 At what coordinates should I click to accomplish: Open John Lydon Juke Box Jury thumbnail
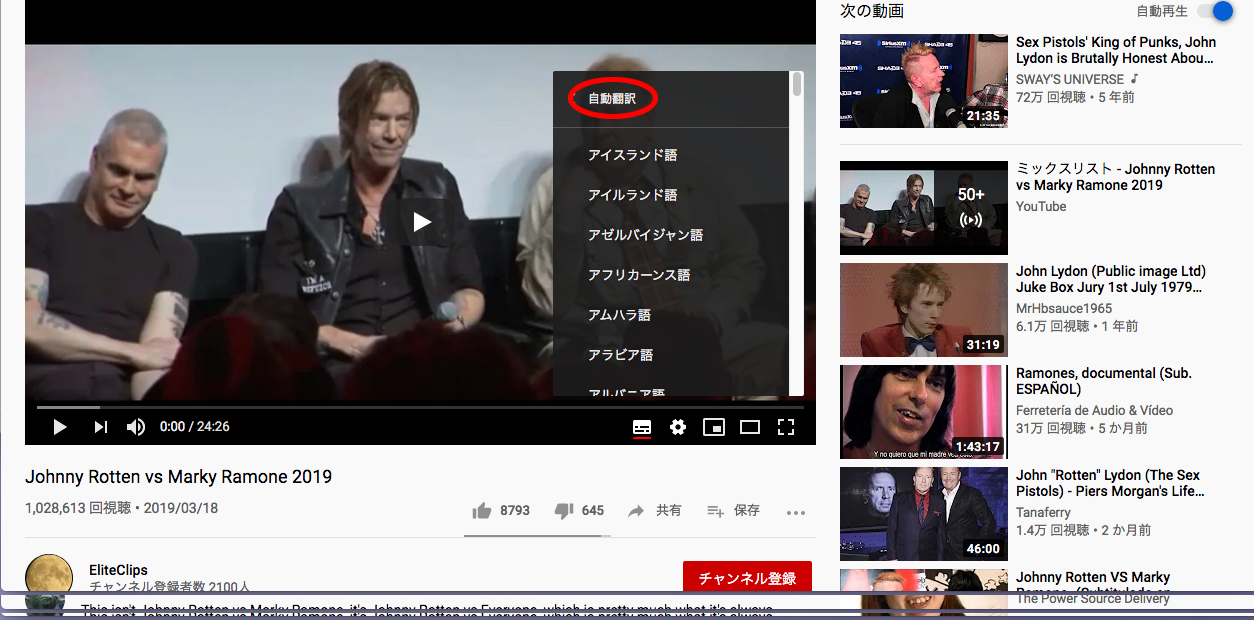(x=924, y=310)
